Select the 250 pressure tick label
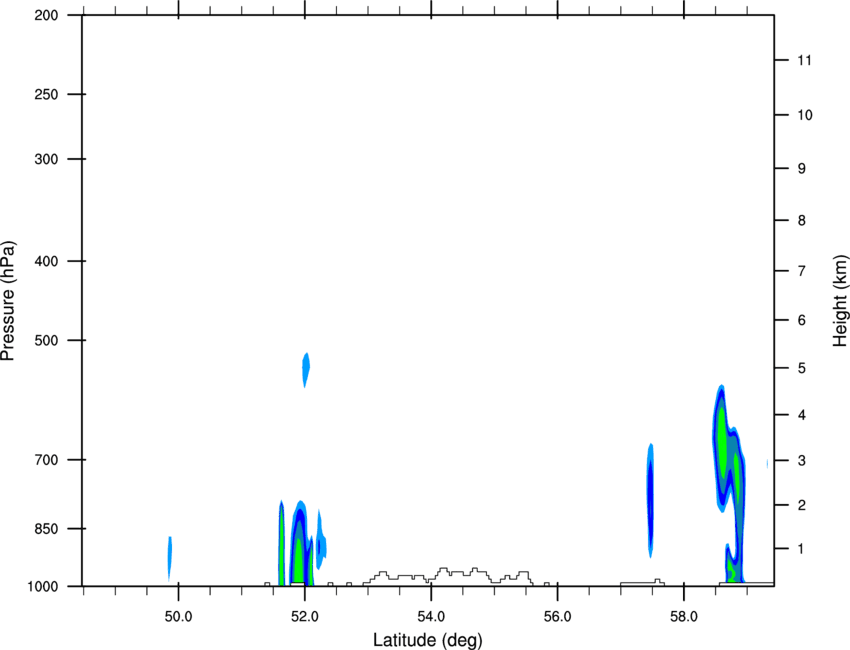Image resolution: width=850 pixels, height=650 pixels. pyautogui.click(x=46, y=94)
